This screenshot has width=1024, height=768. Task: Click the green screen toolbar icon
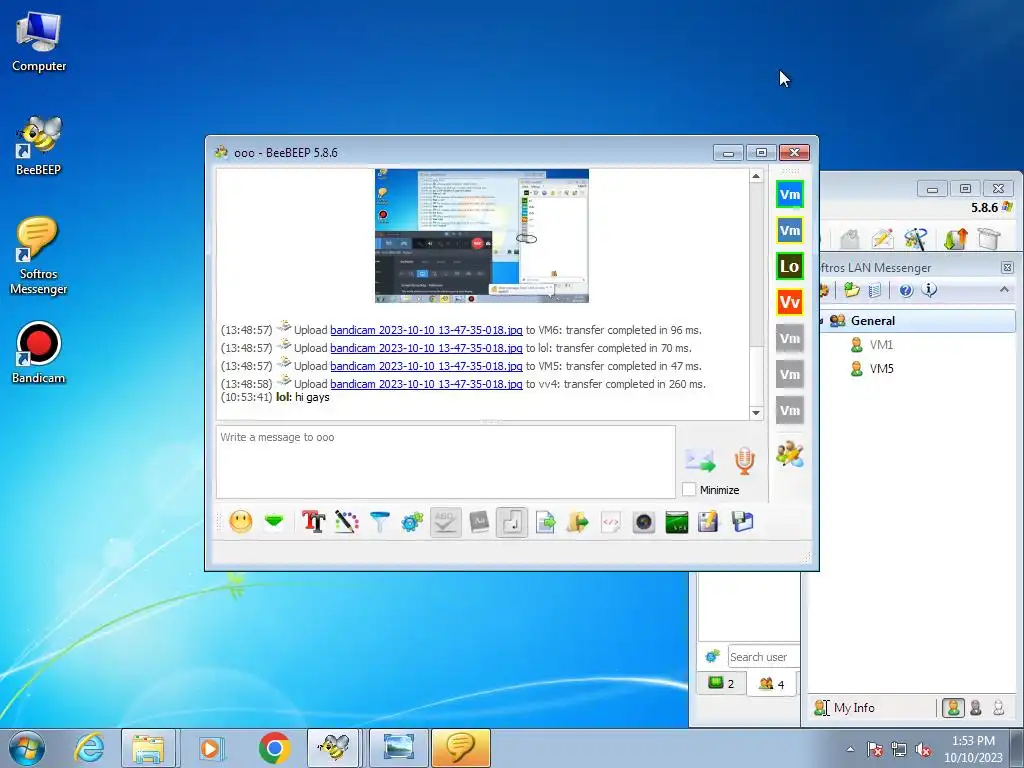coord(677,522)
